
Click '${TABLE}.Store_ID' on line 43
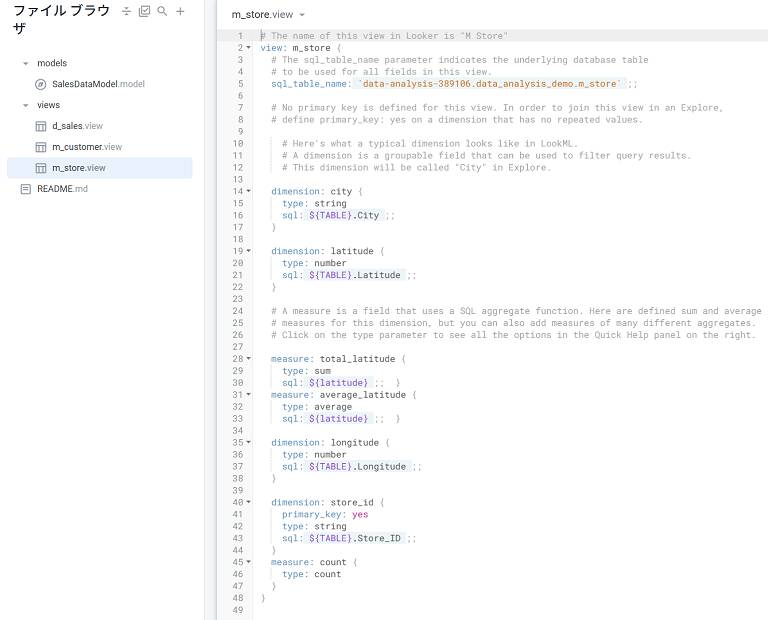pos(355,538)
